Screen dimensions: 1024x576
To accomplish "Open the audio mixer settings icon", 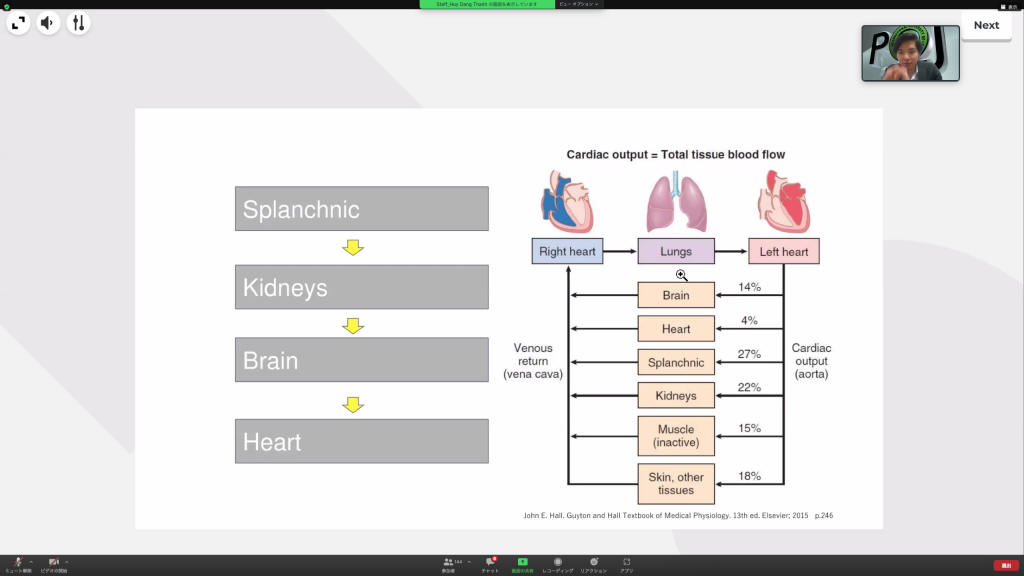I will (79, 23).
